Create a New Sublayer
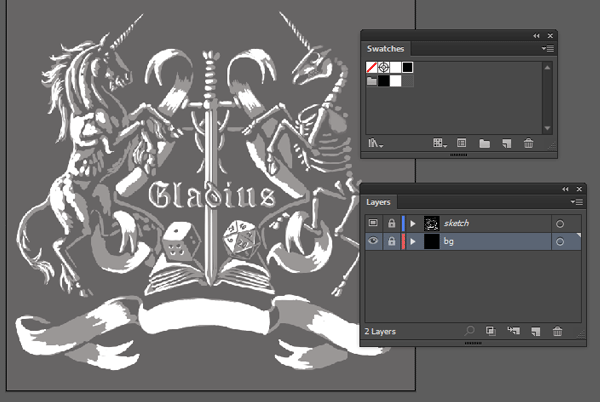 point(513,331)
